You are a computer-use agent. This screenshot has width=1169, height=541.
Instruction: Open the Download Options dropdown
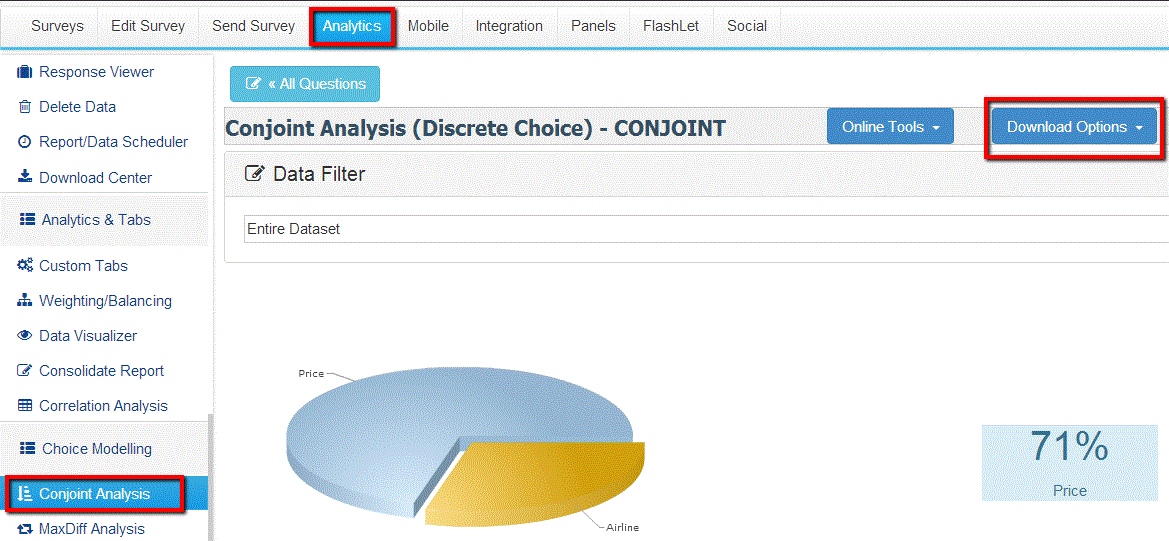1074,127
